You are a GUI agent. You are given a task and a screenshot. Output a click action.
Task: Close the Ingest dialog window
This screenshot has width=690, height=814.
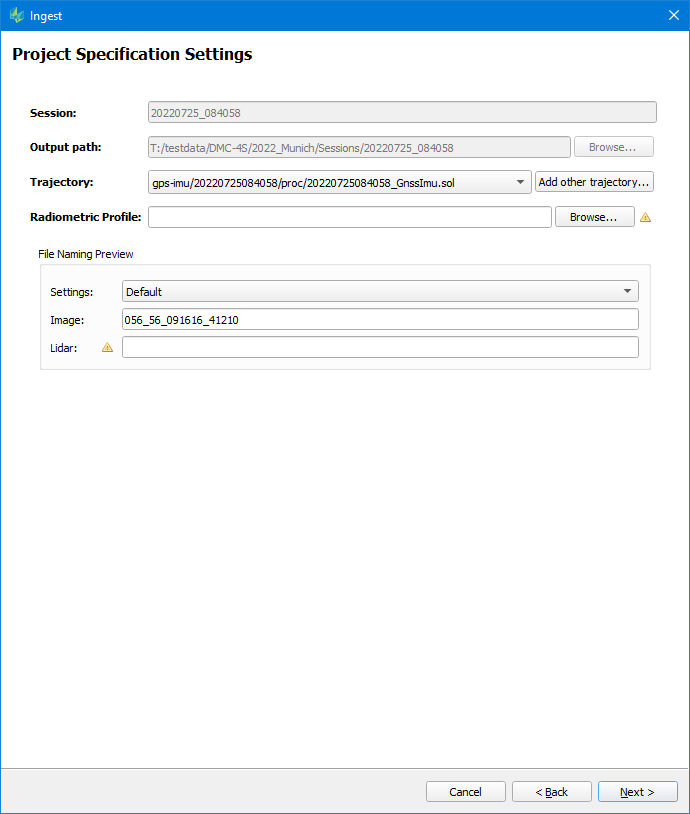click(x=673, y=15)
